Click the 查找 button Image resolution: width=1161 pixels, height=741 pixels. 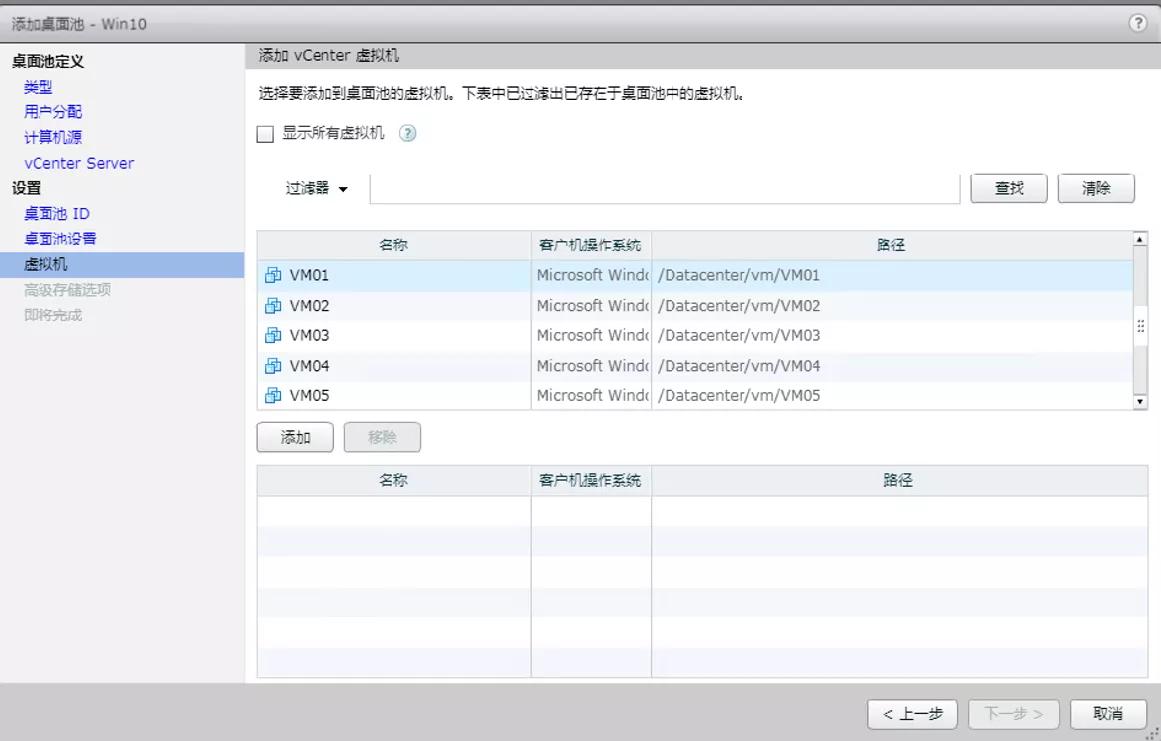[1008, 188]
